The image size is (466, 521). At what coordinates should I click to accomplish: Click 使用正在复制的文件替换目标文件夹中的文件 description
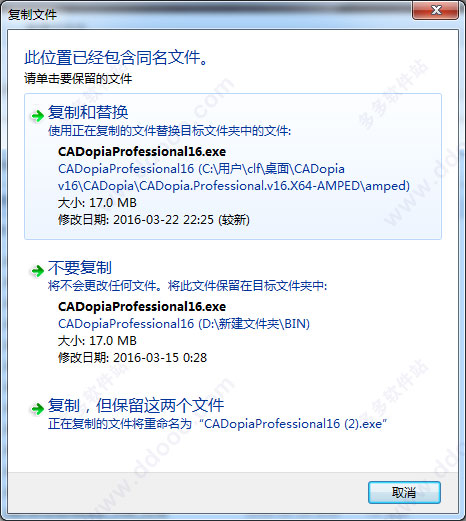click(x=169, y=131)
